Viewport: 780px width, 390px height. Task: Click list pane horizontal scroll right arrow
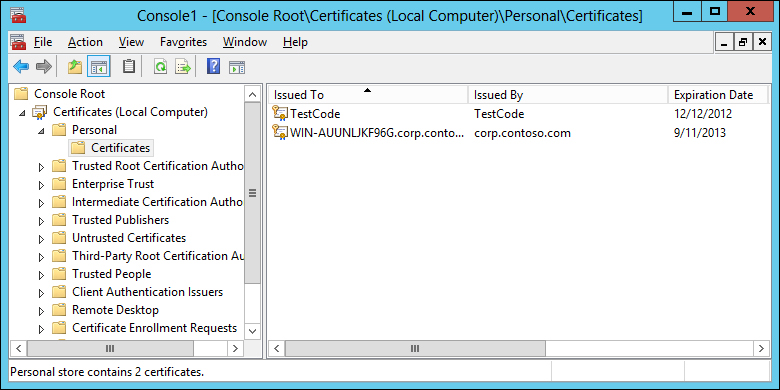tap(761, 348)
